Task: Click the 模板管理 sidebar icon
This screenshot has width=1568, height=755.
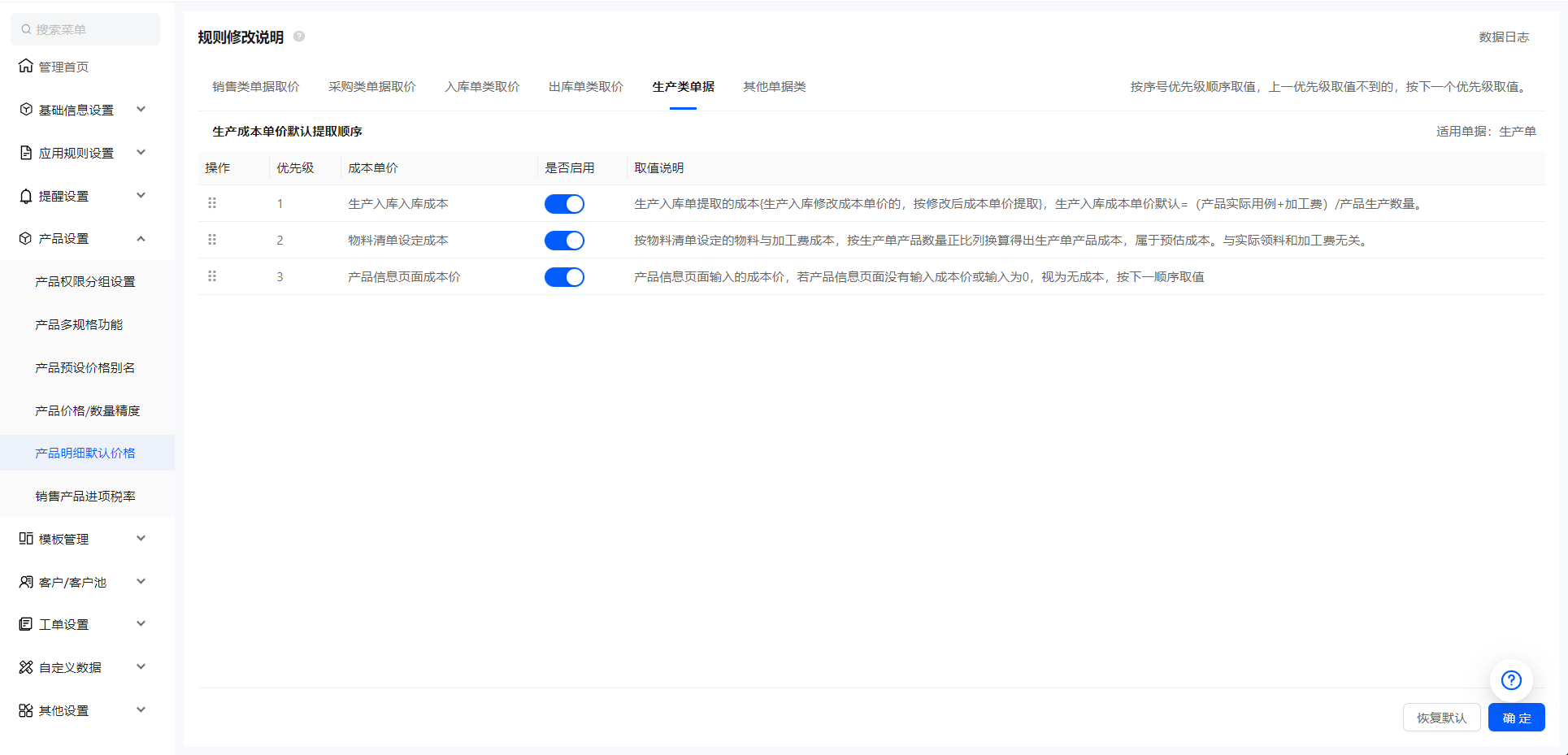Action: pyautogui.click(x=26, y=539)
